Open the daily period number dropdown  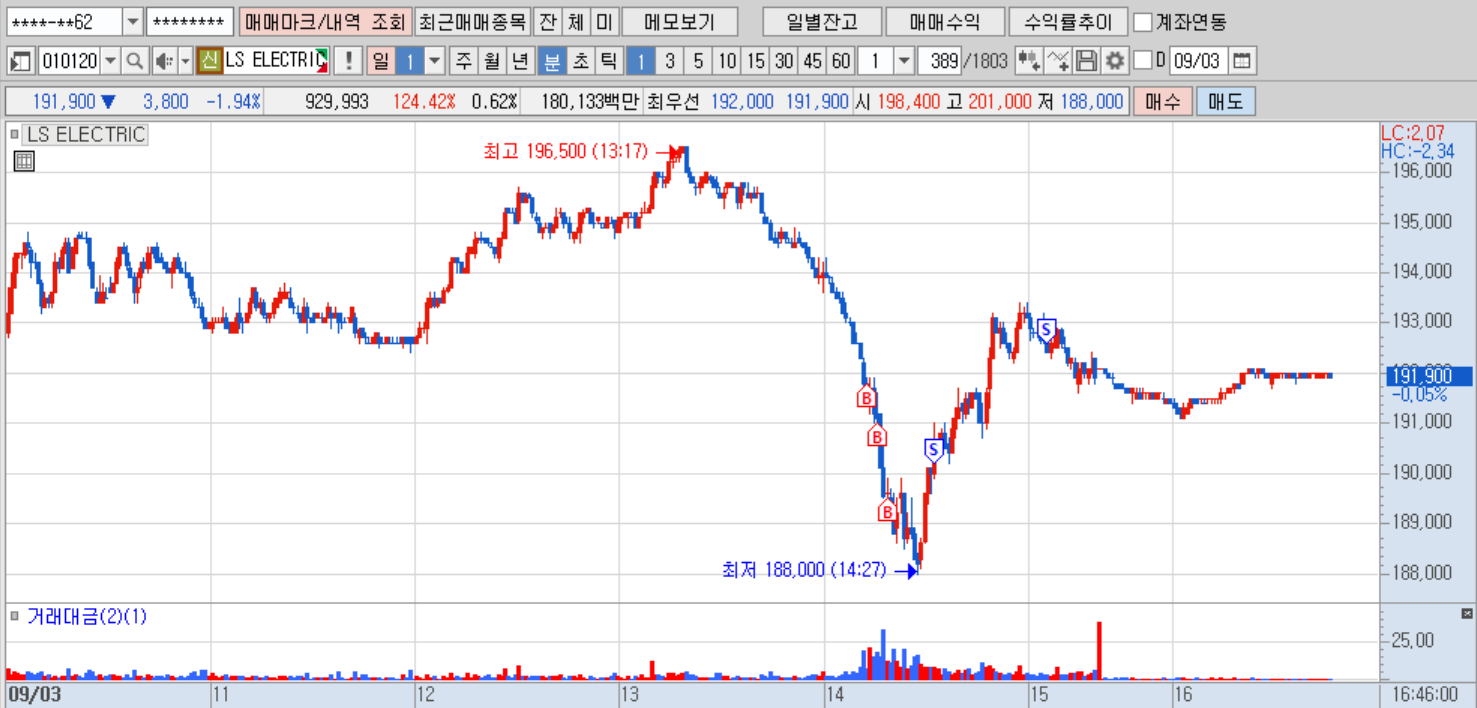point(434,61)
